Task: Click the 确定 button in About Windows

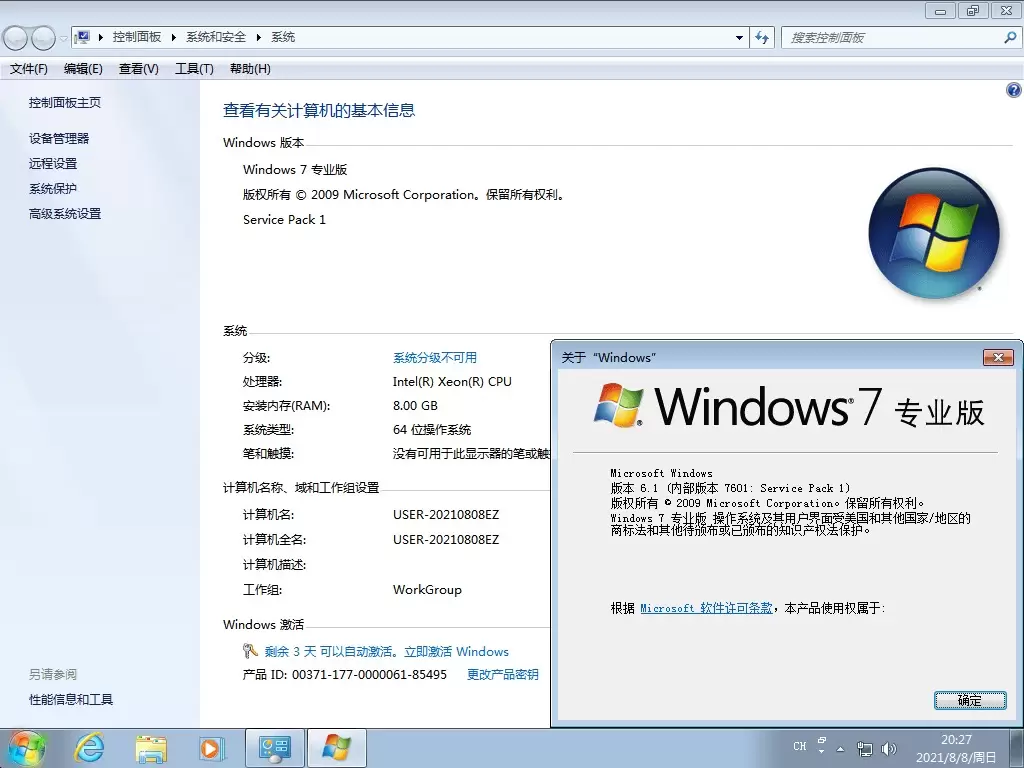Action: (x=970, y=701)
